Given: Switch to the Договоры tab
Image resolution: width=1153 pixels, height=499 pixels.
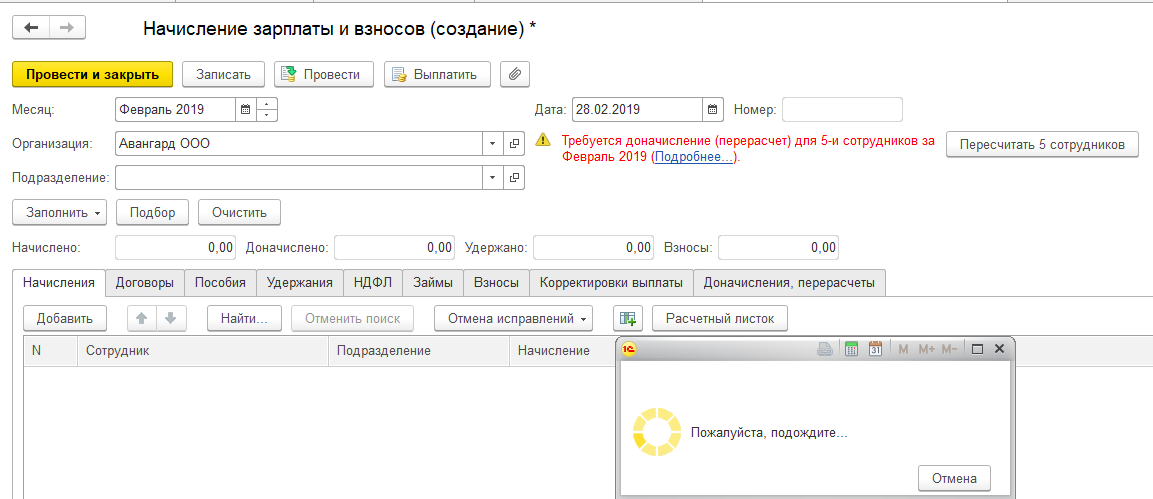Looking at the screenshot, I should (x=145, y=283).
